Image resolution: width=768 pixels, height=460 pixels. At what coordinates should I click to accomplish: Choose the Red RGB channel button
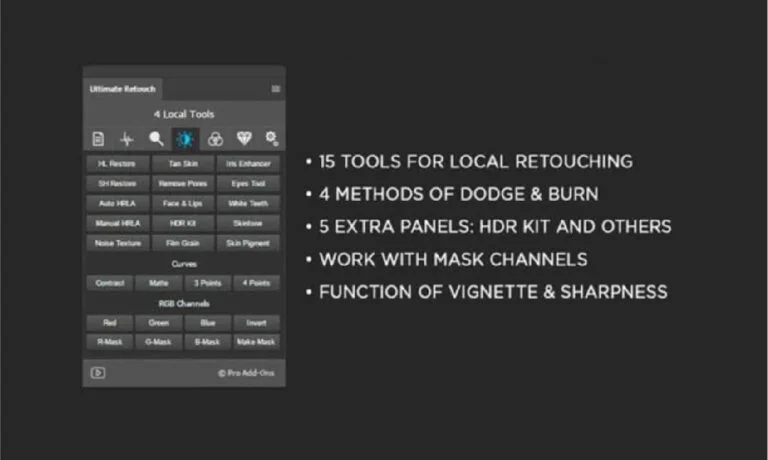tap(110, 323)
